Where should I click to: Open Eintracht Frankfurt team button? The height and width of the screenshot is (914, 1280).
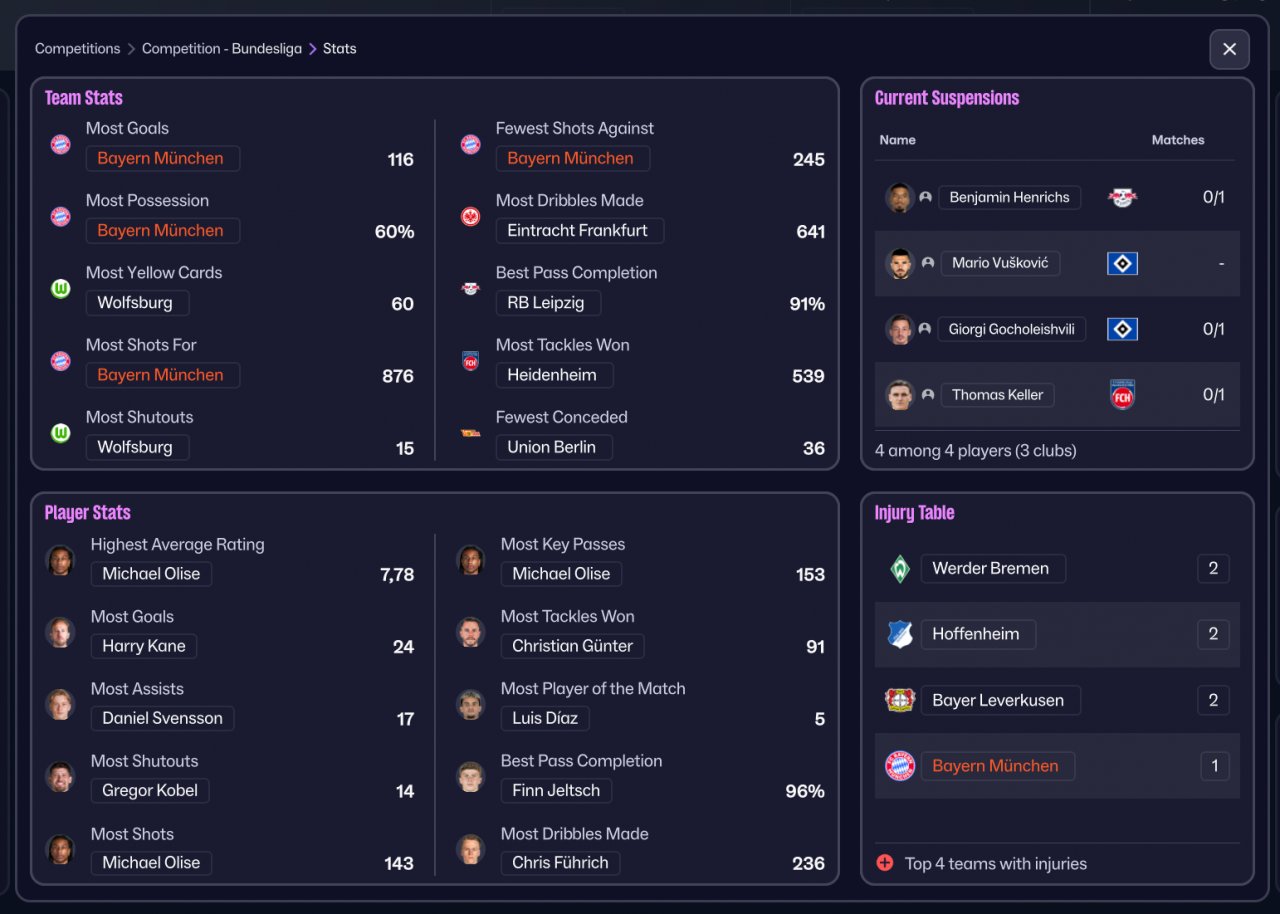click(x=579, y=230)
